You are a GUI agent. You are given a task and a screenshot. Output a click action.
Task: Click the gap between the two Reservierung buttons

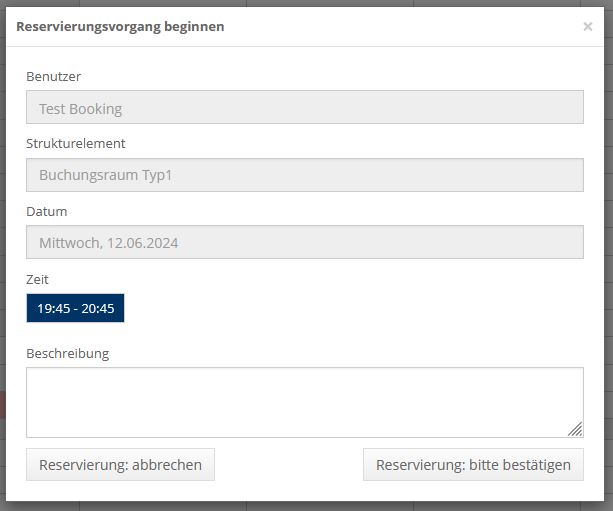(288, 465)
